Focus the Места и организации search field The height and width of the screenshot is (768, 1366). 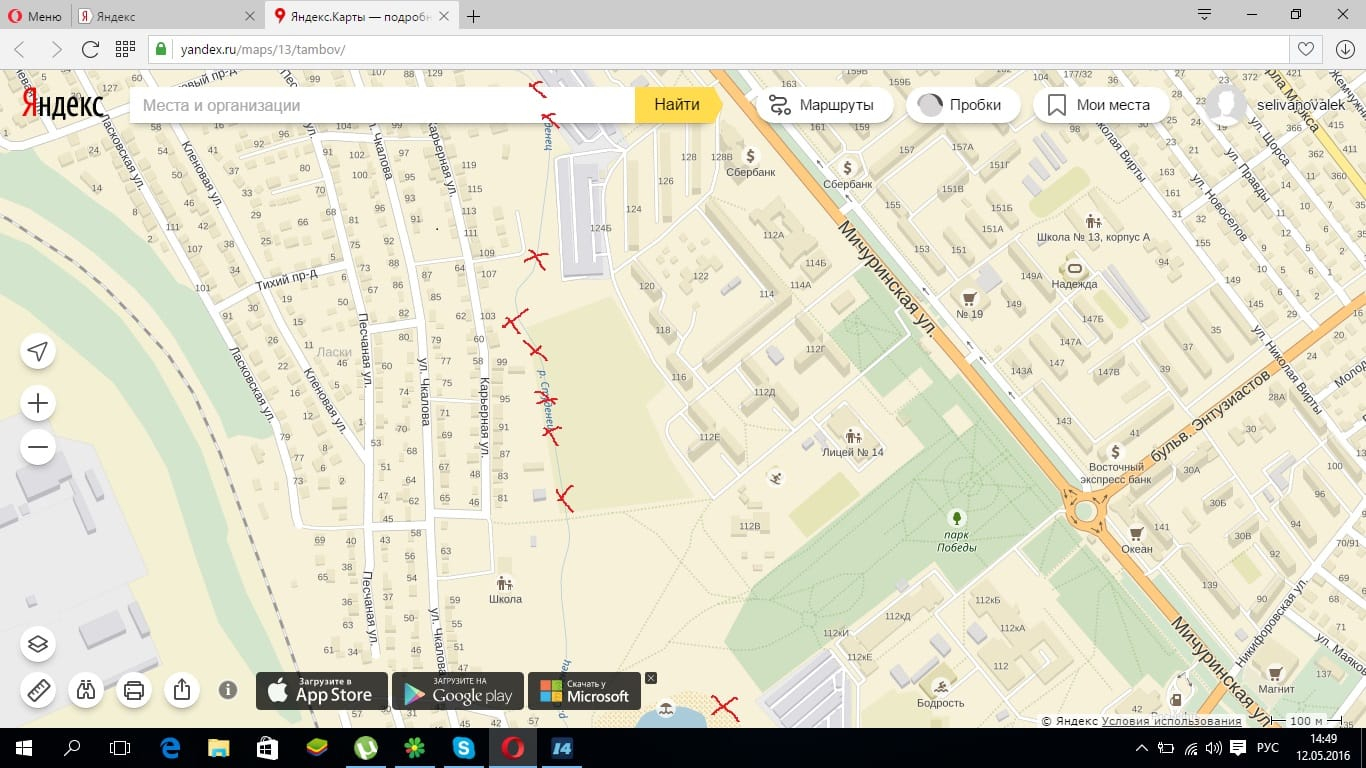[382, 105]
